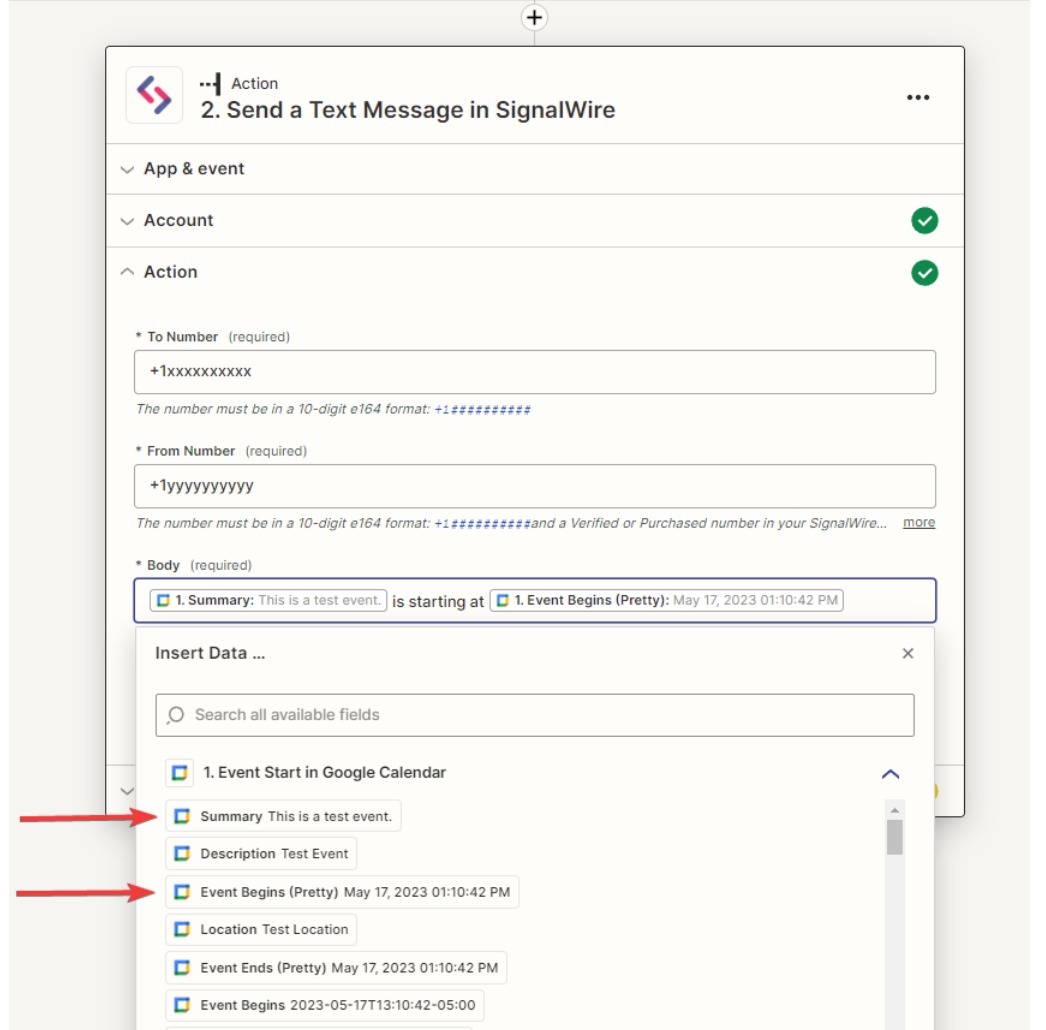Click the To Number input field
1046x1030 pixels.
tap(534, 372)
